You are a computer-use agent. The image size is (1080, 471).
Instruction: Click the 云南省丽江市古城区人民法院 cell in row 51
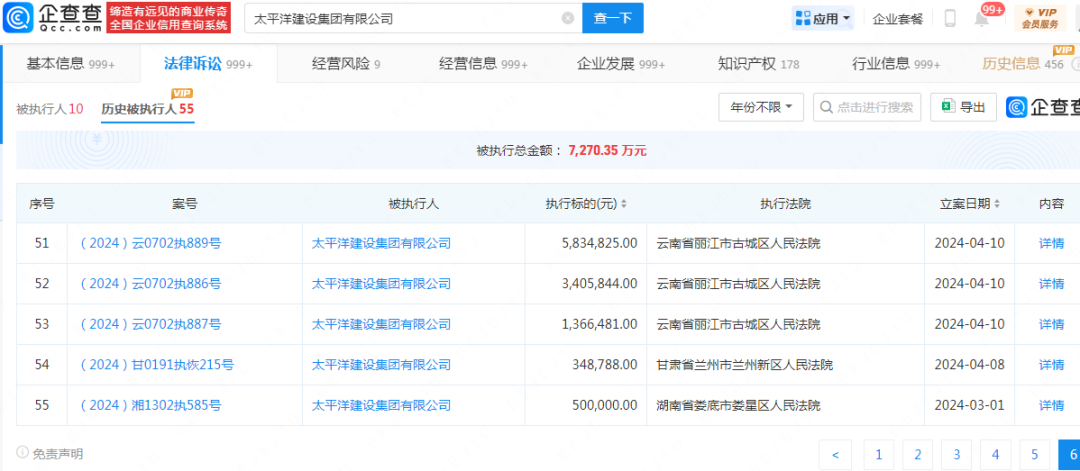coord(785,242)
